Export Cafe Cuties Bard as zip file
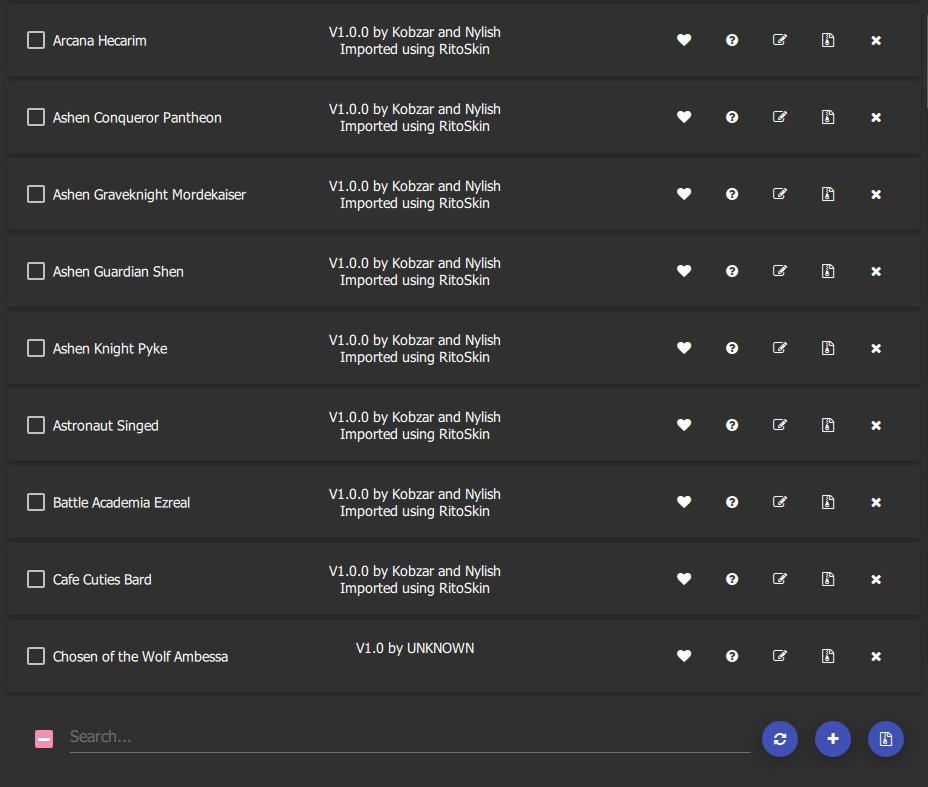 (x=828, y=579)
